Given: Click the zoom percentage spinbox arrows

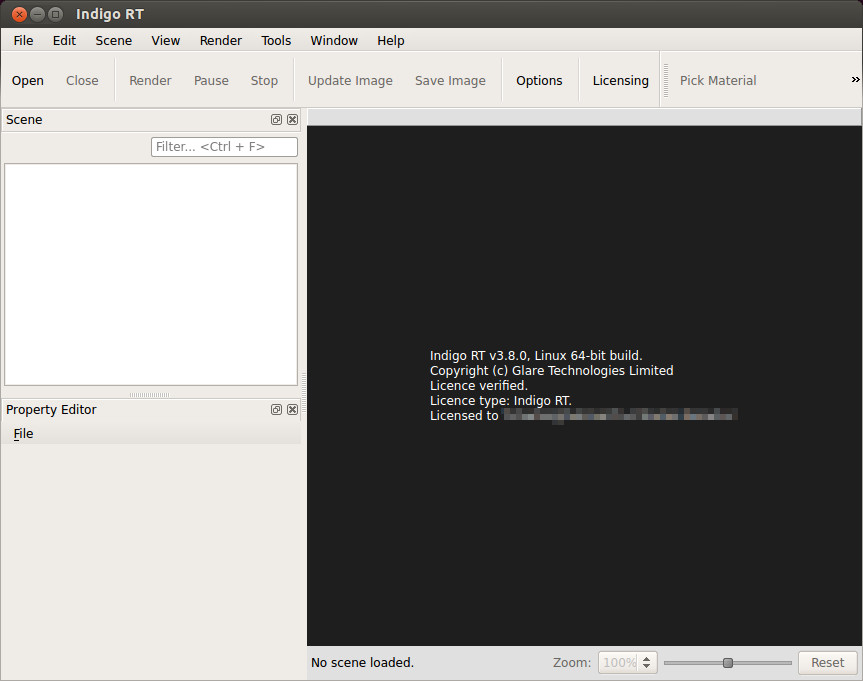Looking at the screenshot, I should coord(647,663).
